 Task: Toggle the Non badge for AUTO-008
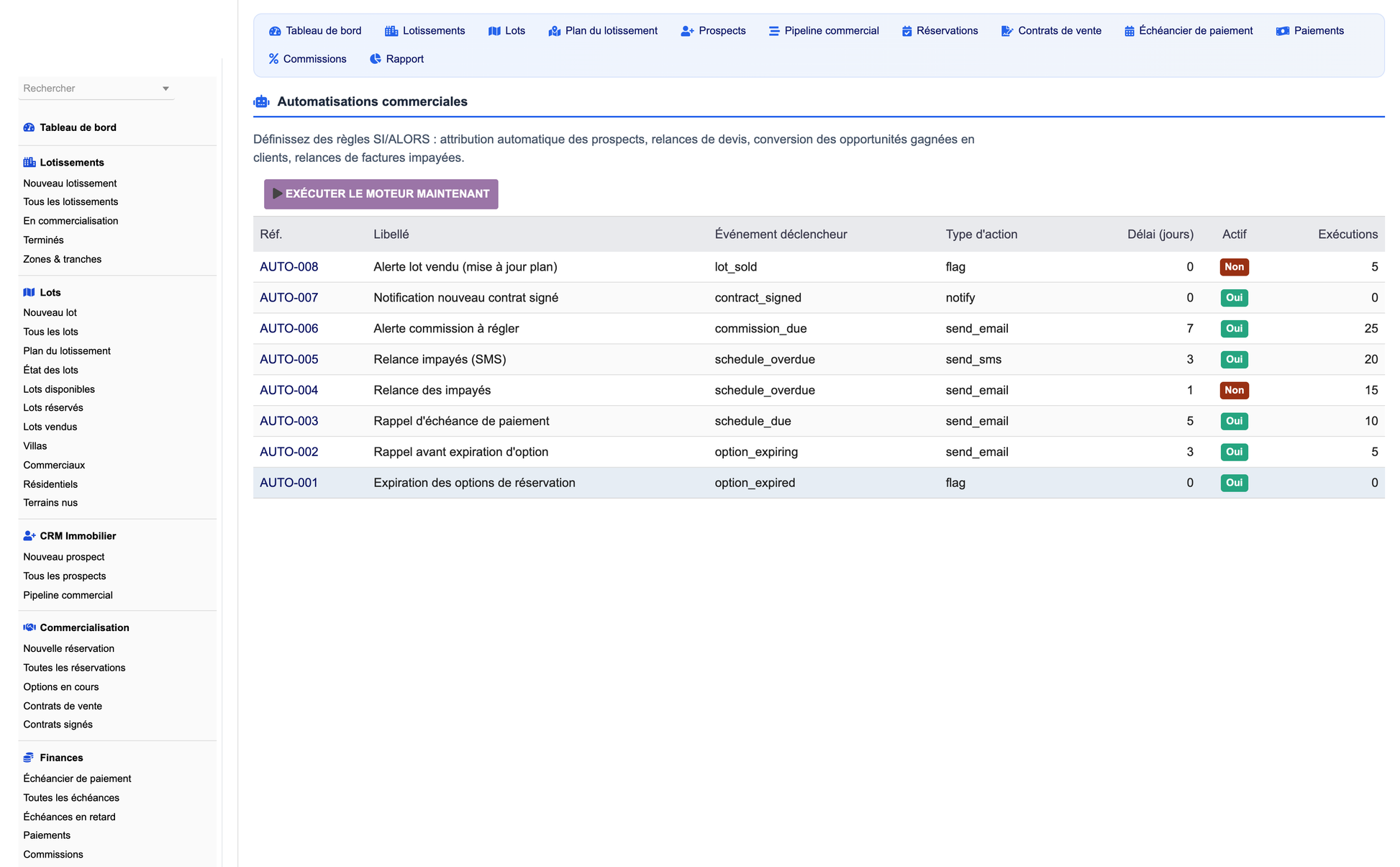[1234, 267]
